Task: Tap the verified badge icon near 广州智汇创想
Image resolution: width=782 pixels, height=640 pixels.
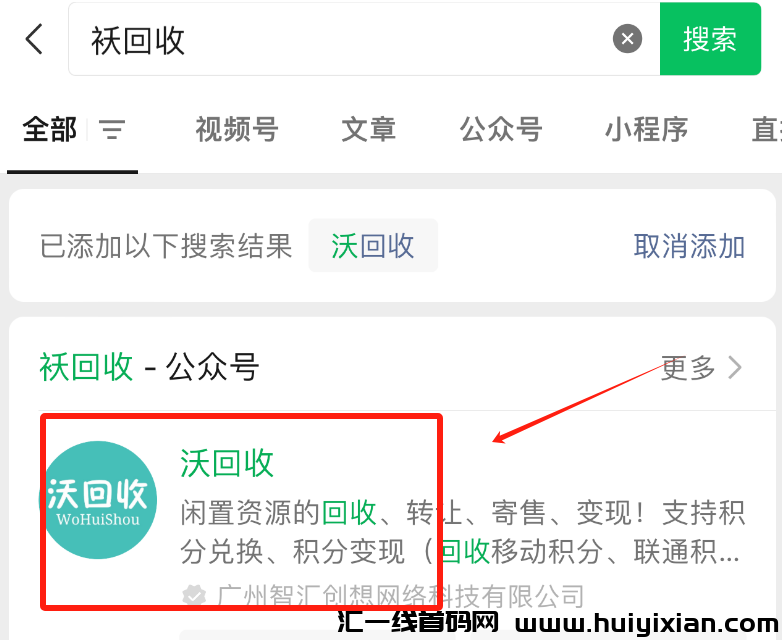Action: click(x=194, y=596)
